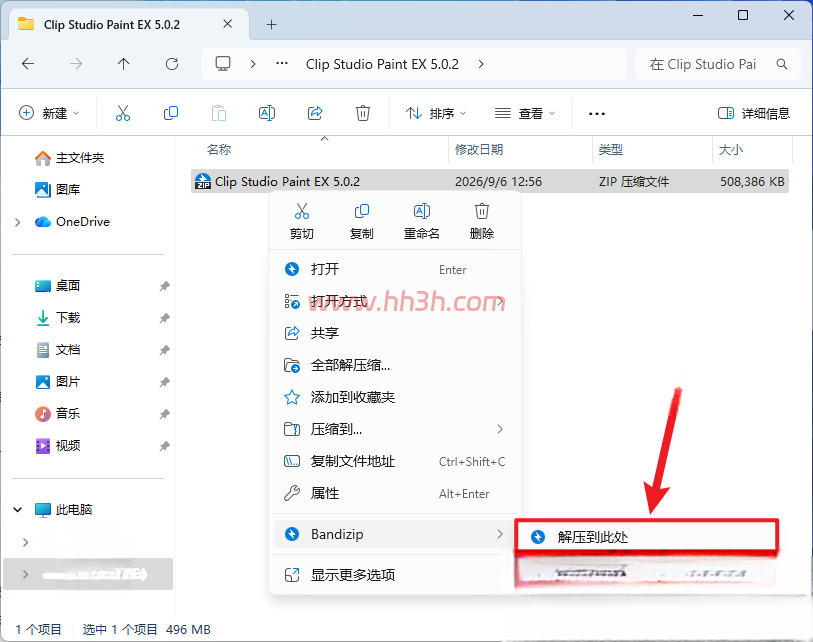The image size is (813, 642).
Task: Open 桌面 in the sidebar
Action: pos(57,286)
